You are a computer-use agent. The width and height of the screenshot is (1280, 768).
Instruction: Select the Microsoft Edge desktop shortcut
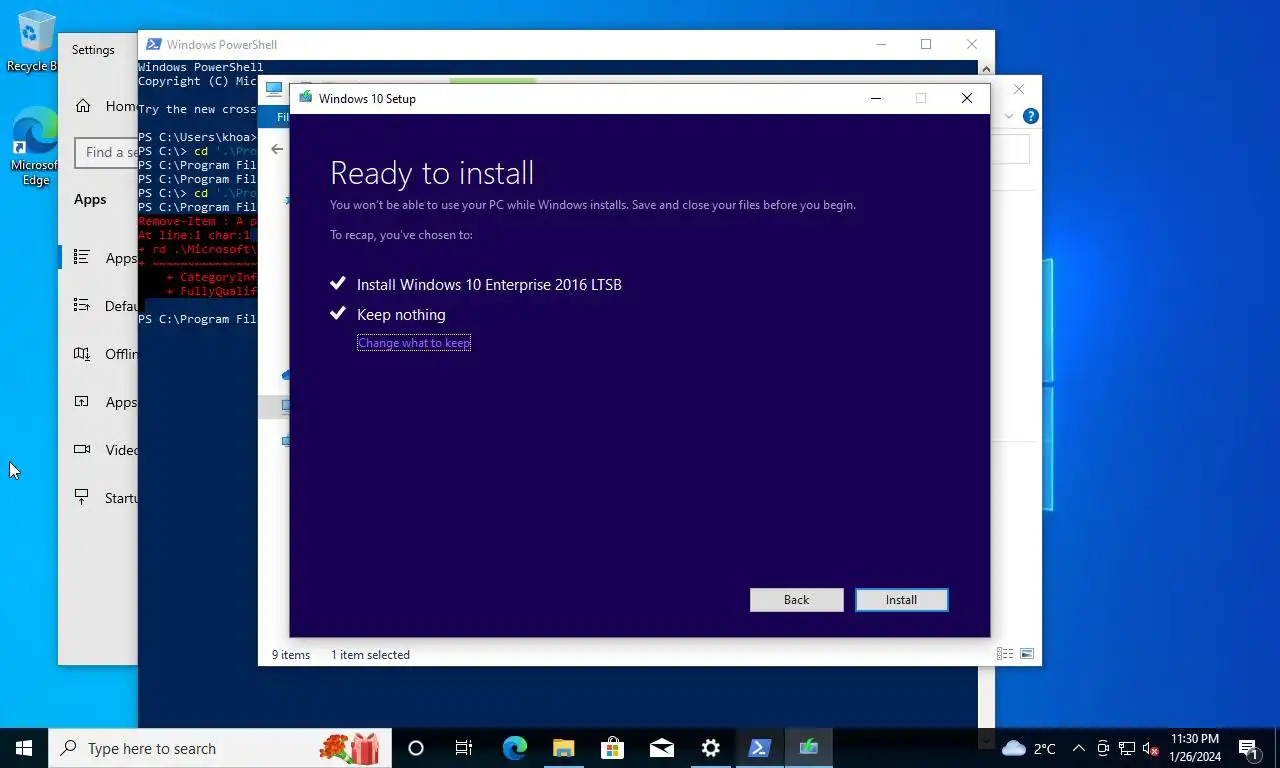(x=36, y=147)
